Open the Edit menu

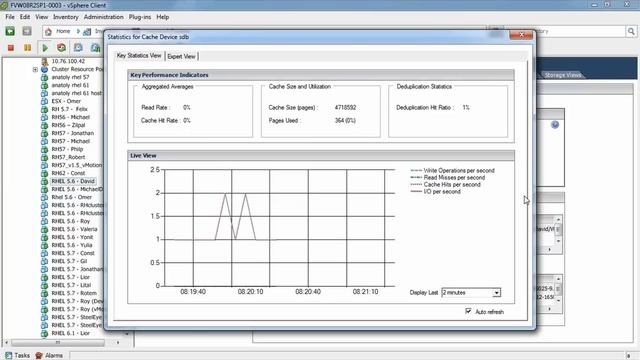click(x=25, y=17)
